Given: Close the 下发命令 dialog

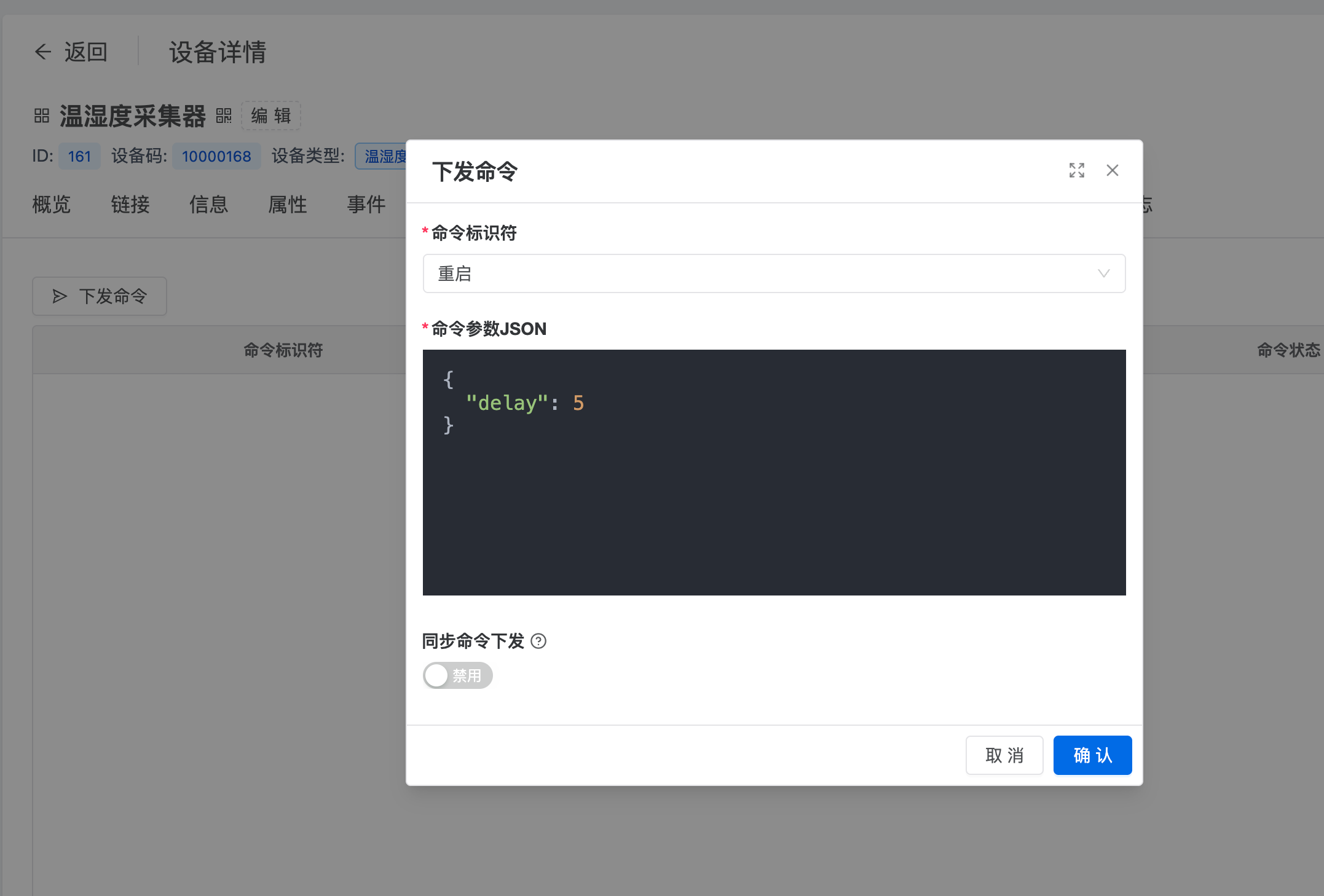Looking at the screenshot, I should (x=1112, y=170).
